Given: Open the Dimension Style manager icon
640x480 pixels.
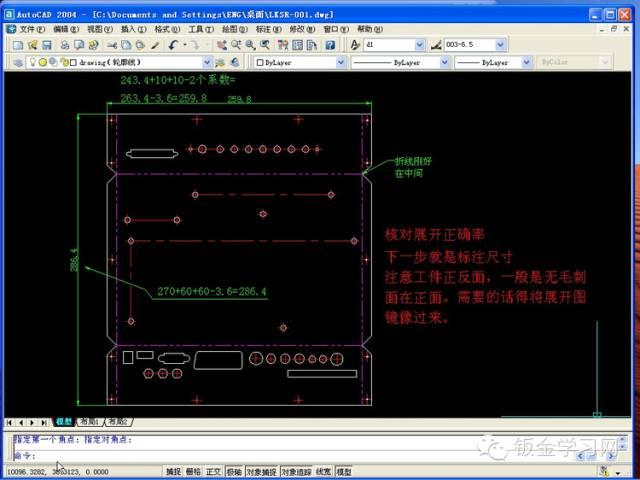Looking at the screenshot, I should pos(436,45).
